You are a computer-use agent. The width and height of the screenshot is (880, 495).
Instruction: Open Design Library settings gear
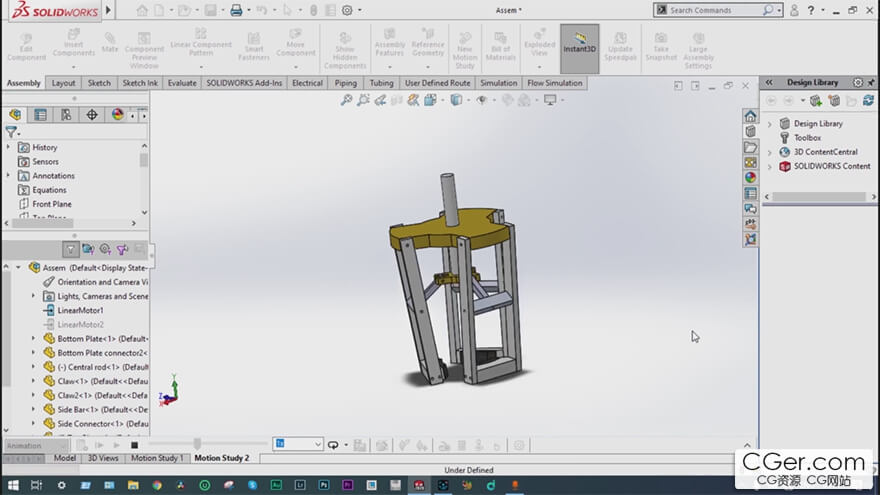858,82
